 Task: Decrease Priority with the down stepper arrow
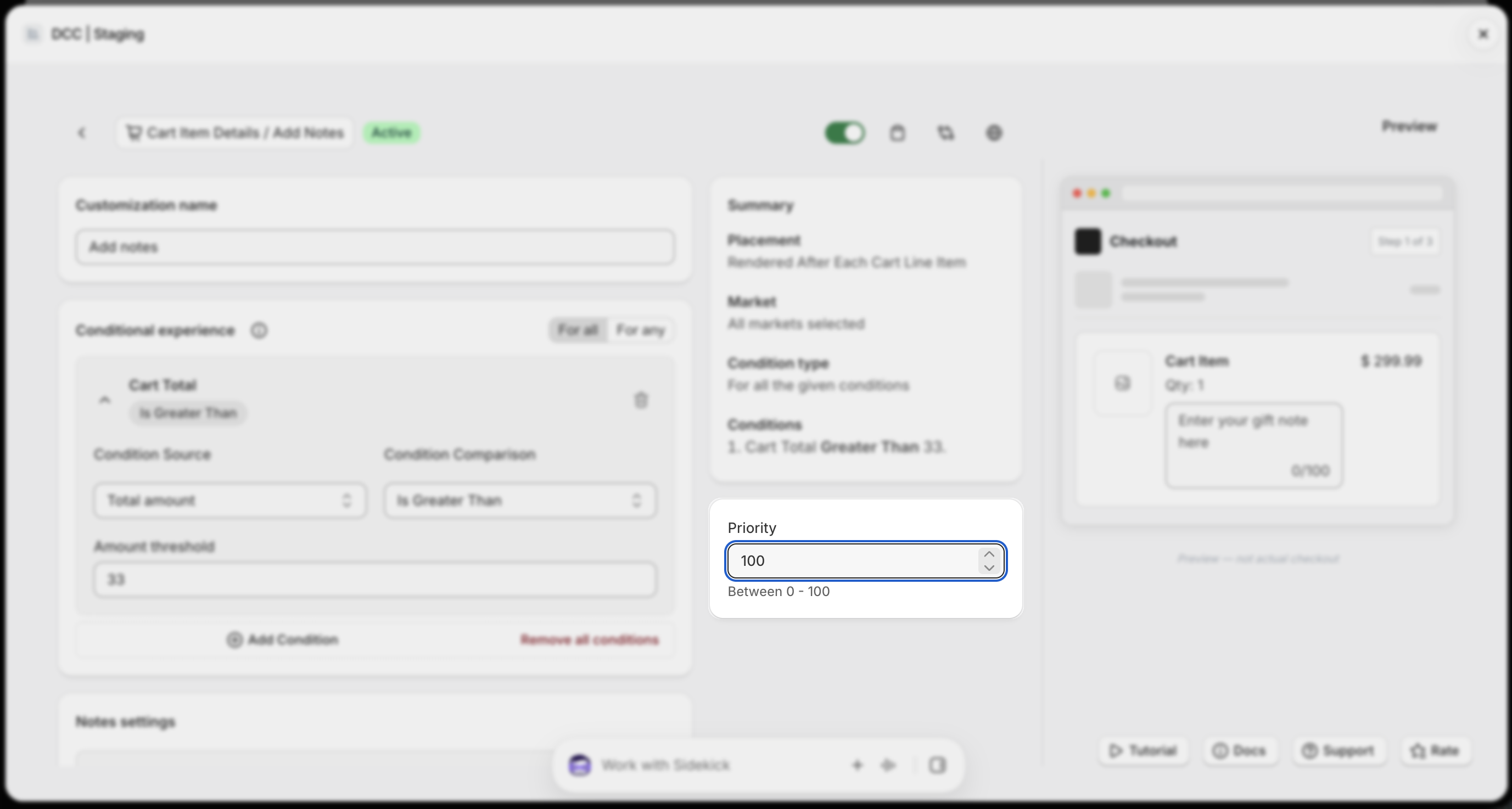tap(989, 568)
